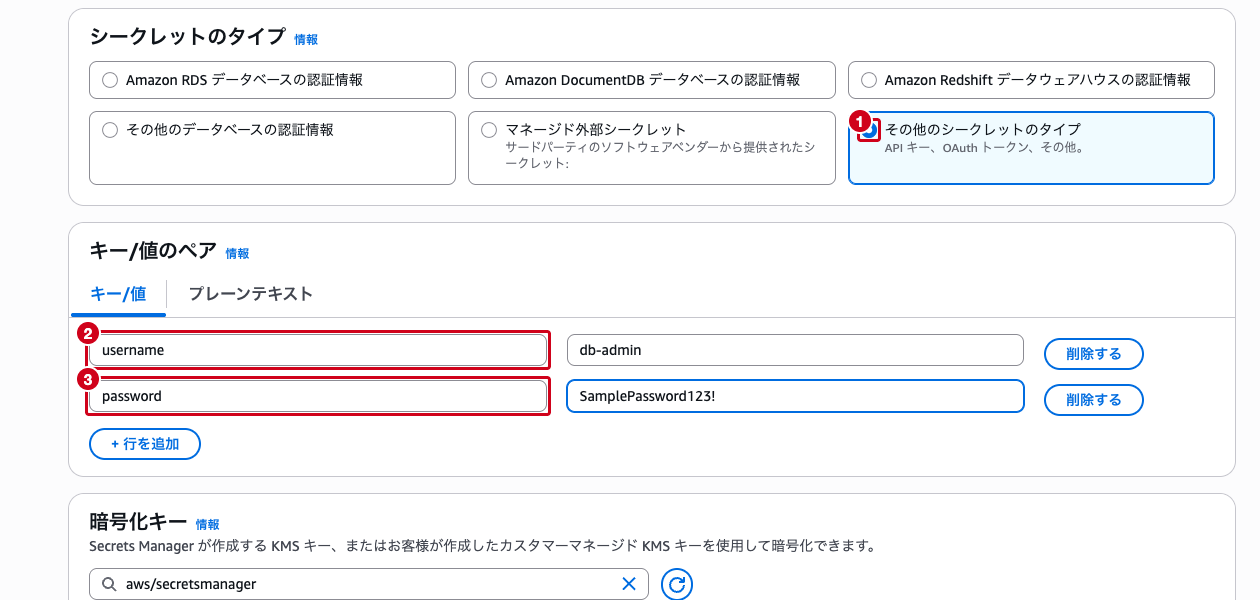The width and height of the screenshot is (1260, 600).
Task: Switch to キー/値 tab
Action: (118, 294)
